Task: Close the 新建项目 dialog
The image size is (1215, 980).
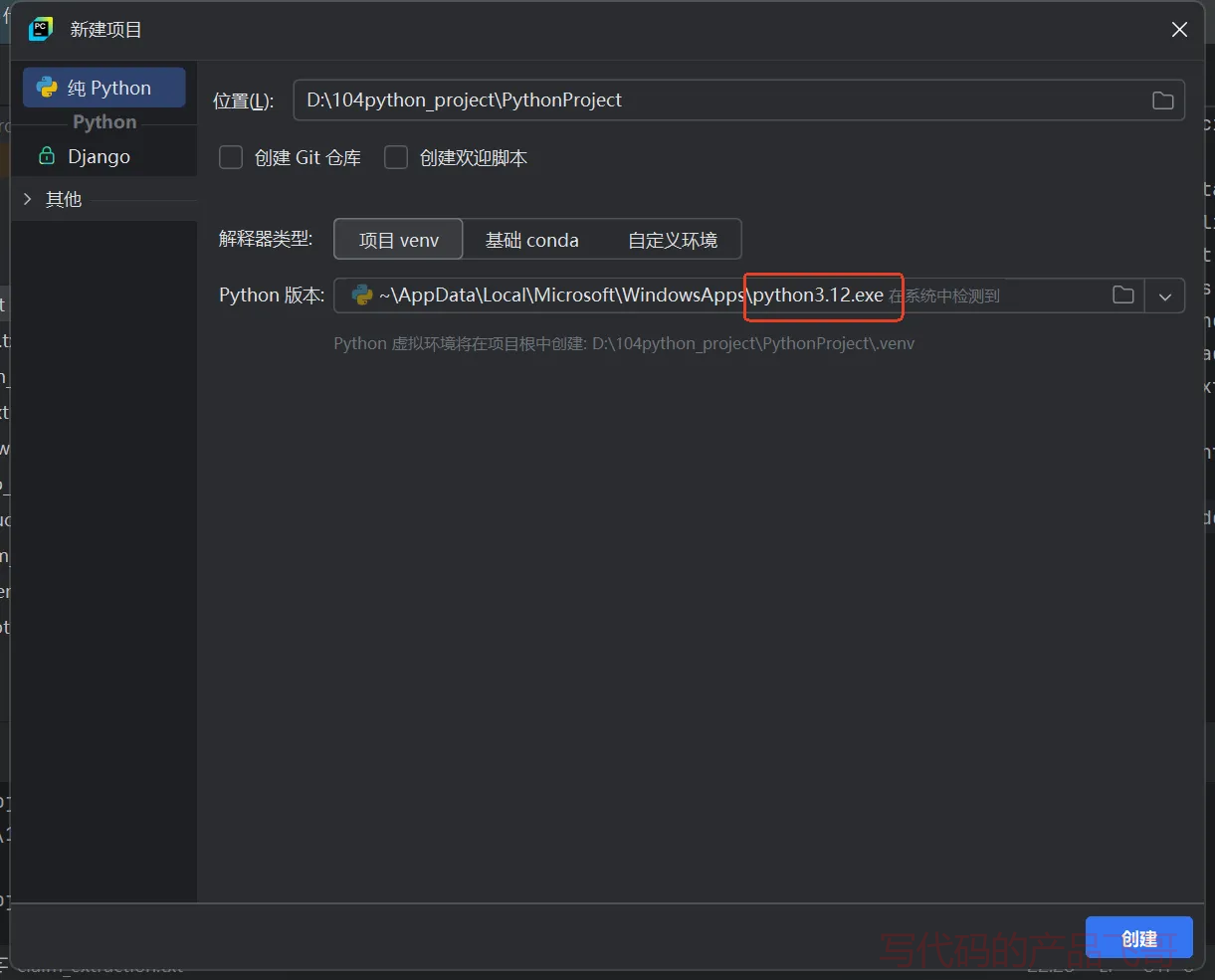Action: coord(1179,30)
